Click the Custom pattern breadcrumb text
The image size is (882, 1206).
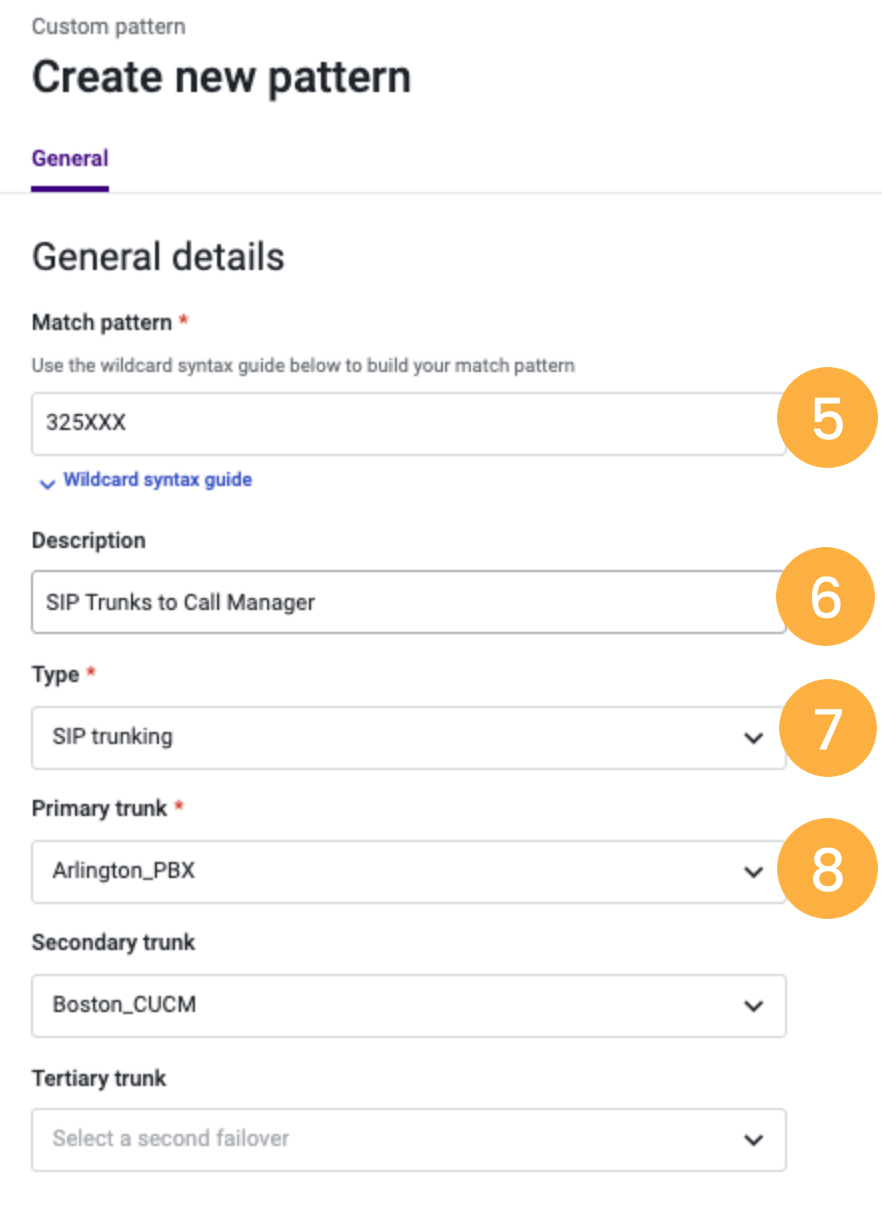tap(108, 27)
